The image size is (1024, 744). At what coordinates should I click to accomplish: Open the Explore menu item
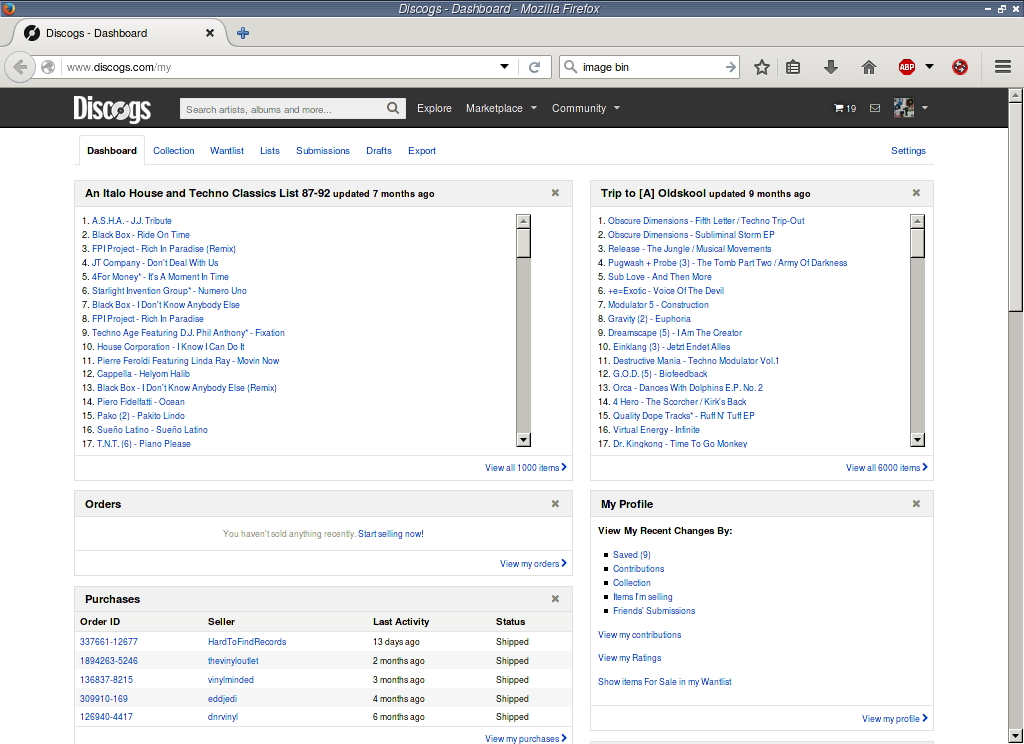pos(434,108)
